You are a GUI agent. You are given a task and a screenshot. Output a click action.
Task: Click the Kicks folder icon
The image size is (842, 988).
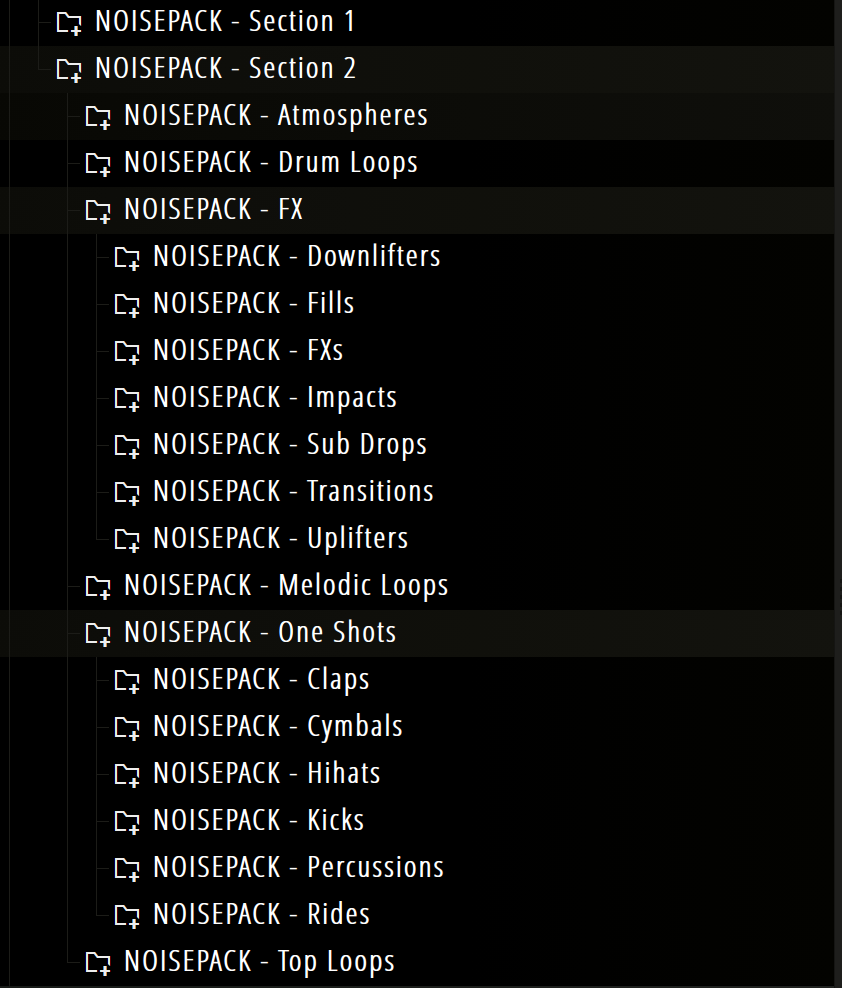point(127,821)
